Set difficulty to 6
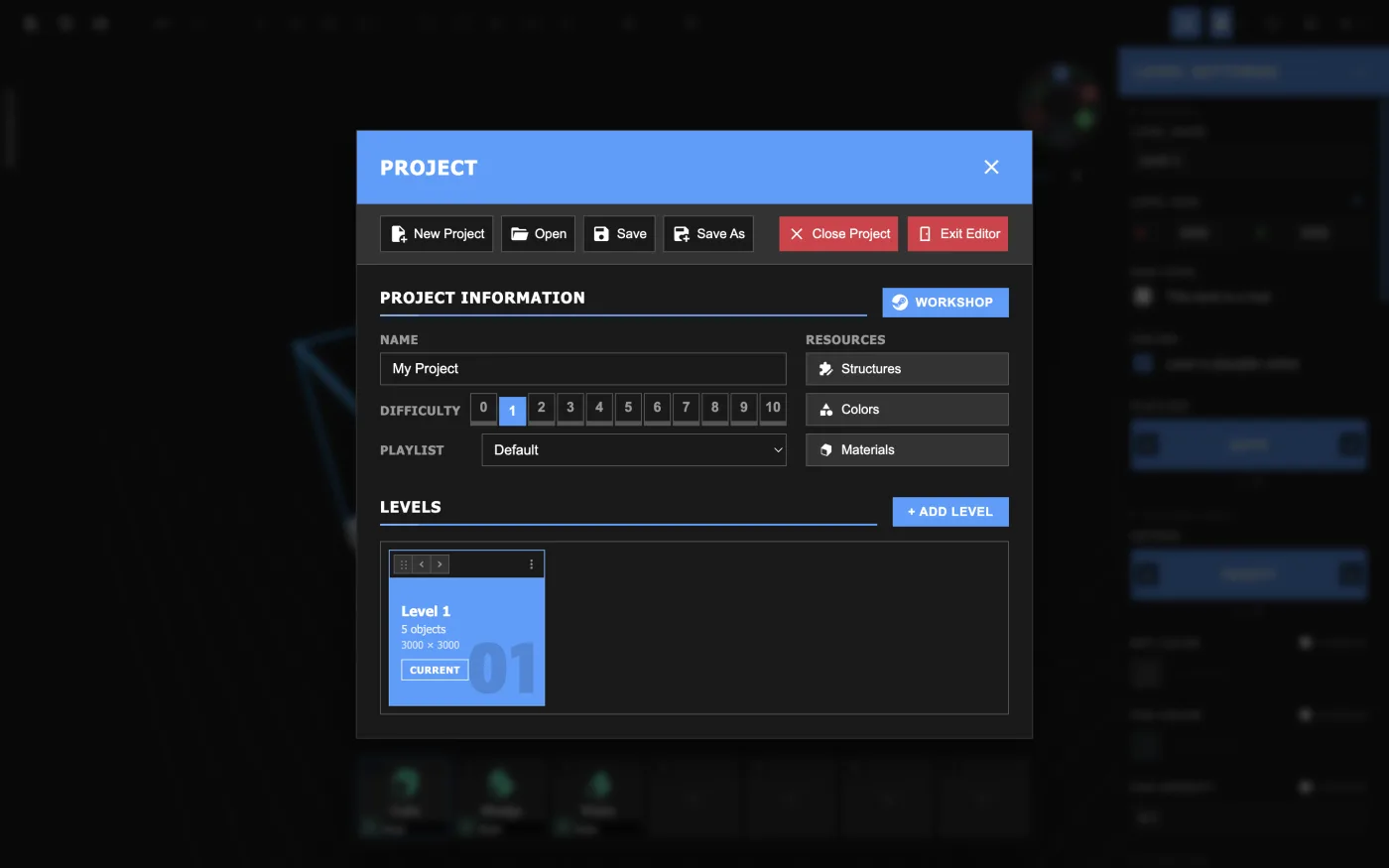The width and height of the screenshot is (1389, 868). (657, 408)
